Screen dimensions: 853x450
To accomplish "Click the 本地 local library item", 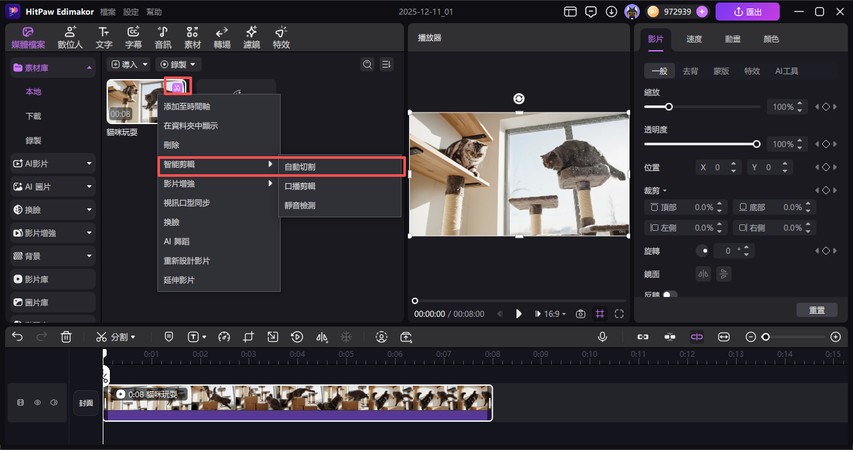I will point(33,91).
